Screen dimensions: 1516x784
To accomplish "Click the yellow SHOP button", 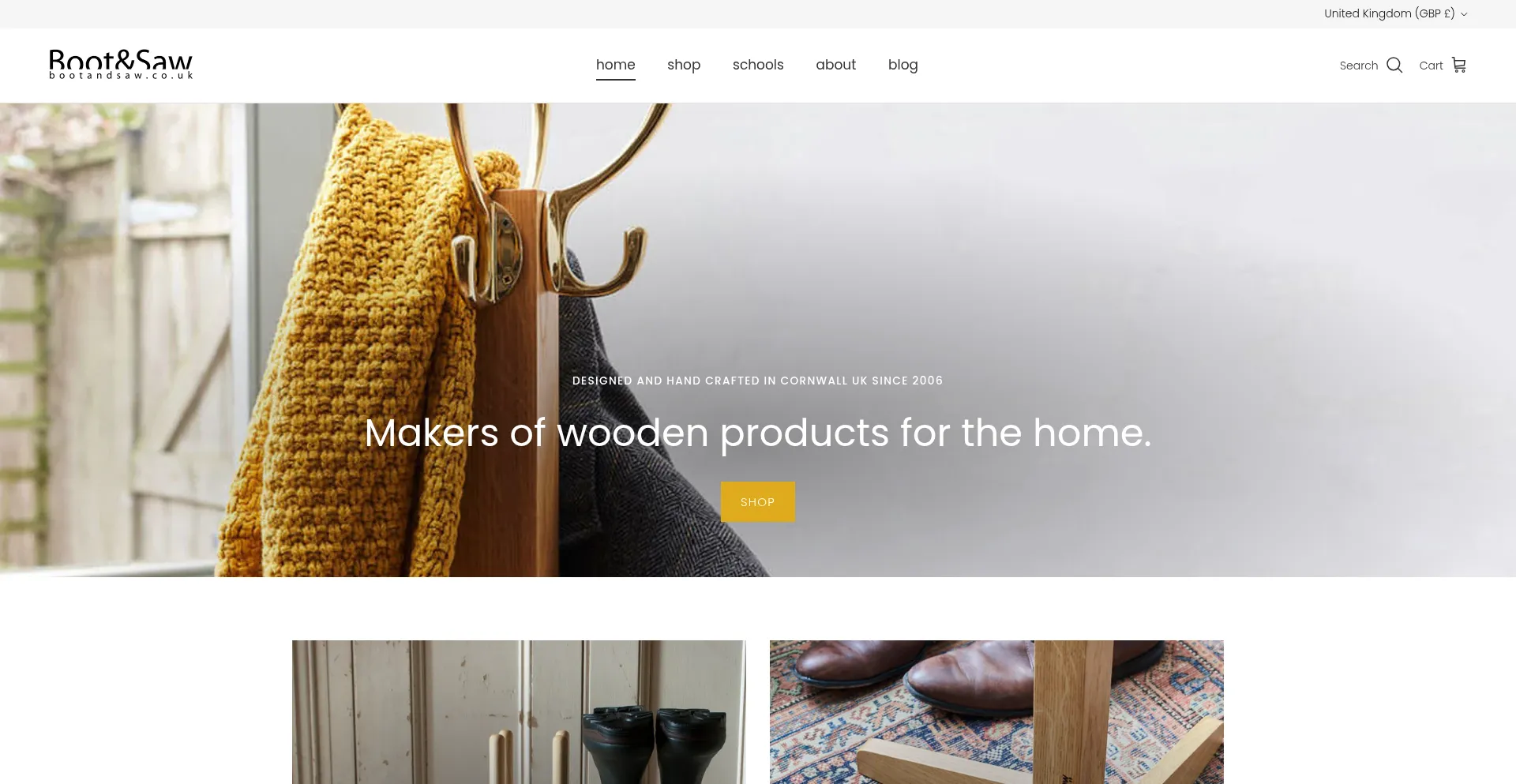I will (757, 501).
